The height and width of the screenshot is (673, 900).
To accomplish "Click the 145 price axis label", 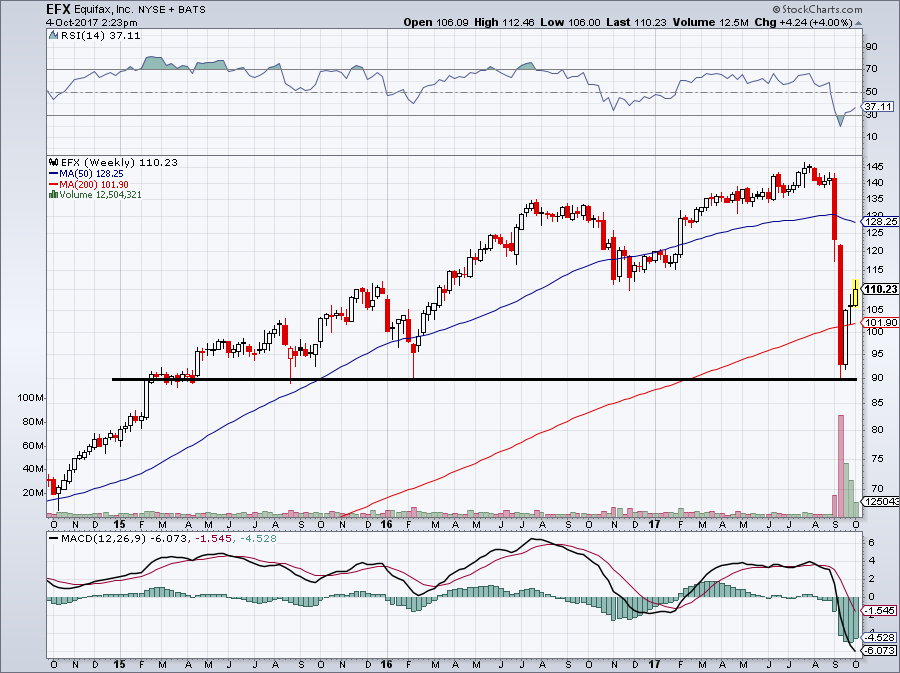I will pos(875,167).
